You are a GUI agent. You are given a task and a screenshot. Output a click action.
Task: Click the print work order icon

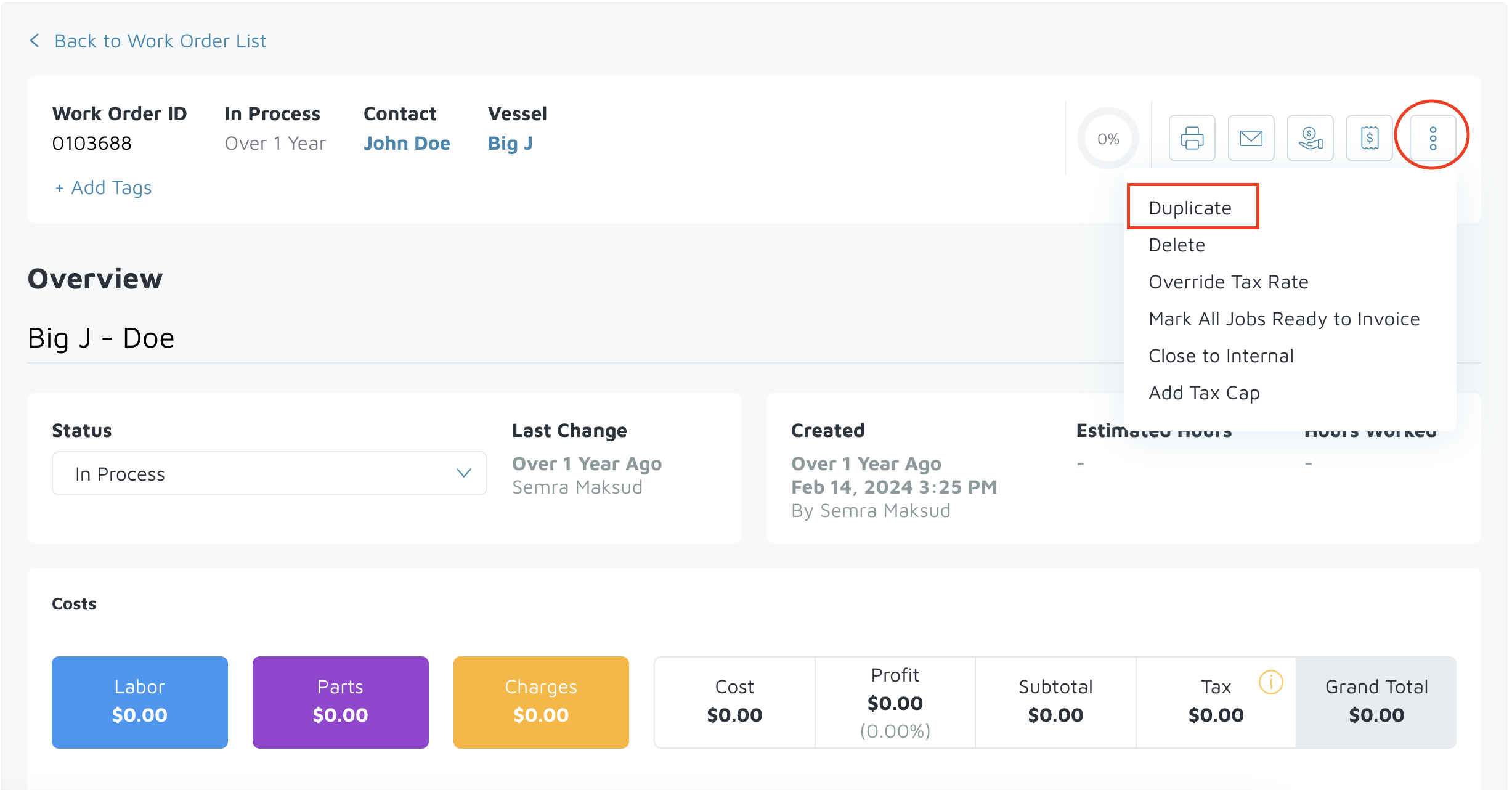pyautogui.click(x=1192, y=138)
